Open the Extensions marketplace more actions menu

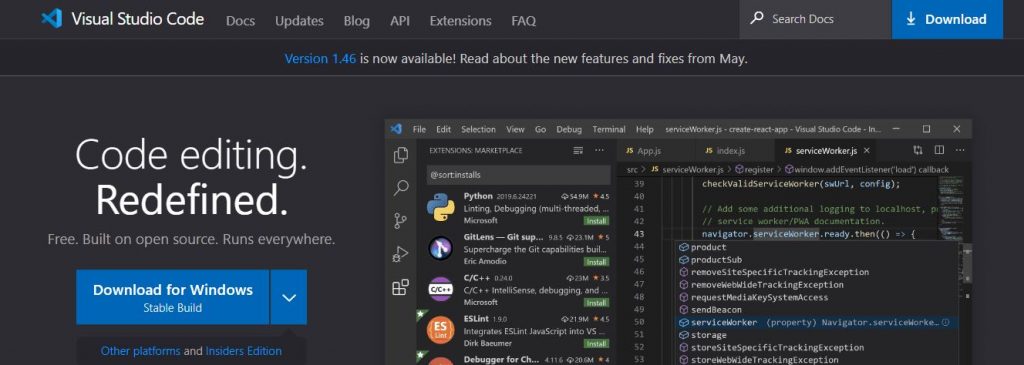click(x=600, y=150)
